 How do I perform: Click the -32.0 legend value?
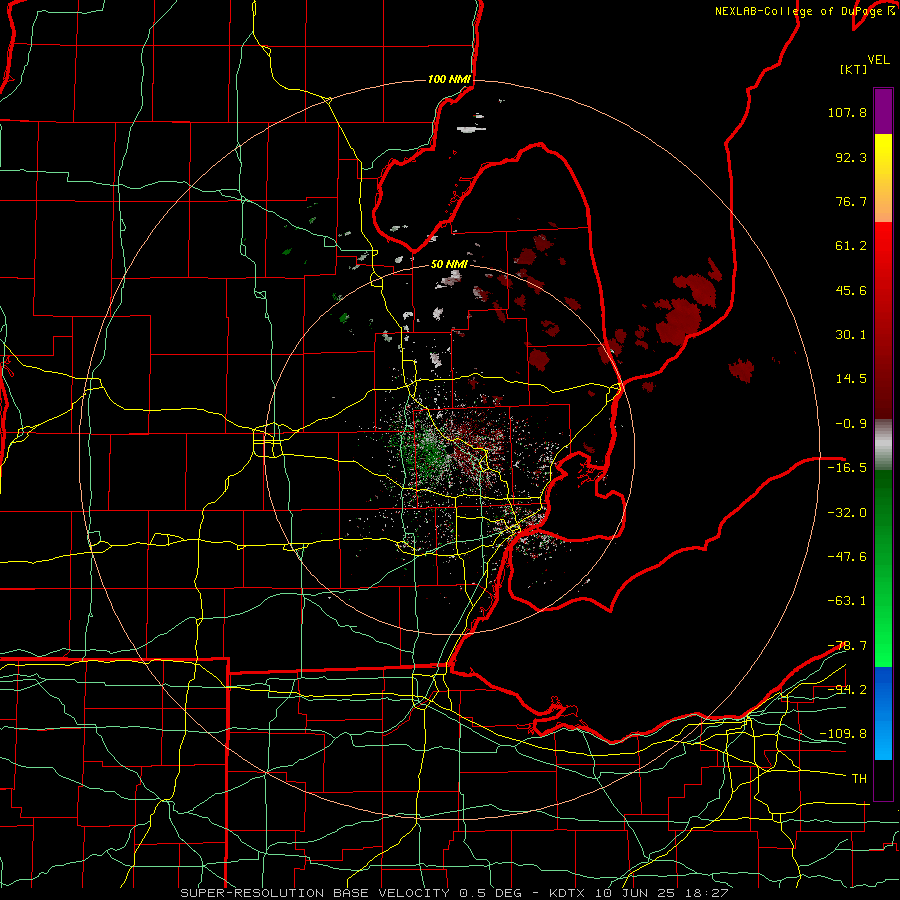(x=847, y=513)
